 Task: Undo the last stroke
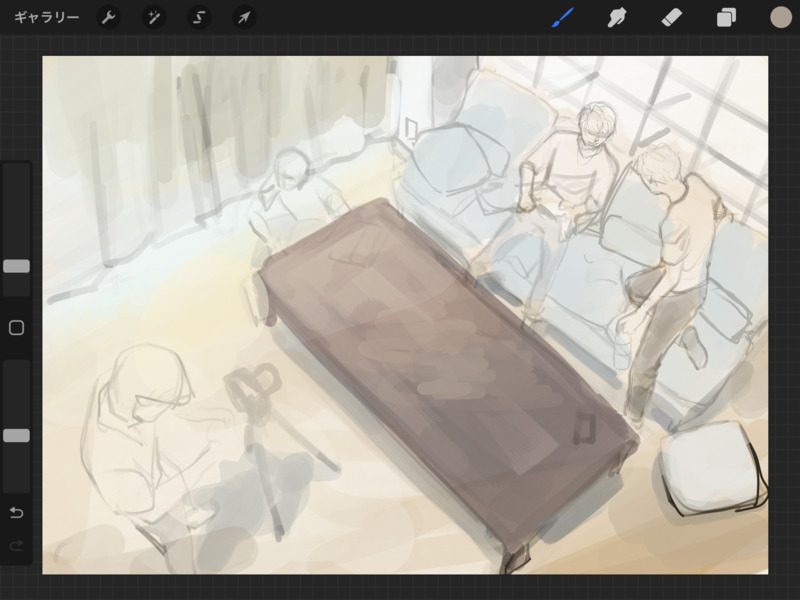[16, 512]
